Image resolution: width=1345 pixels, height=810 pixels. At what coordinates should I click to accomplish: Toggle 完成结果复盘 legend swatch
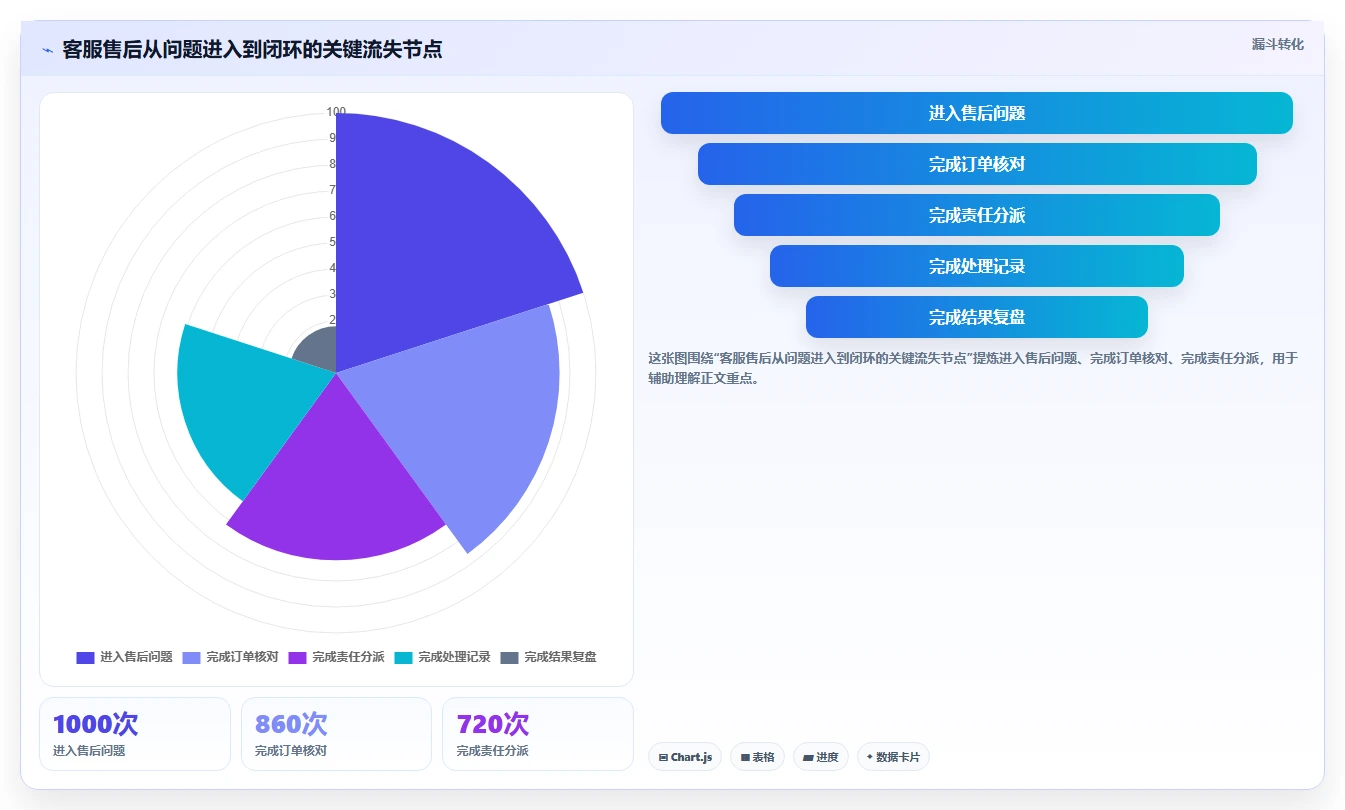(510, 657)
